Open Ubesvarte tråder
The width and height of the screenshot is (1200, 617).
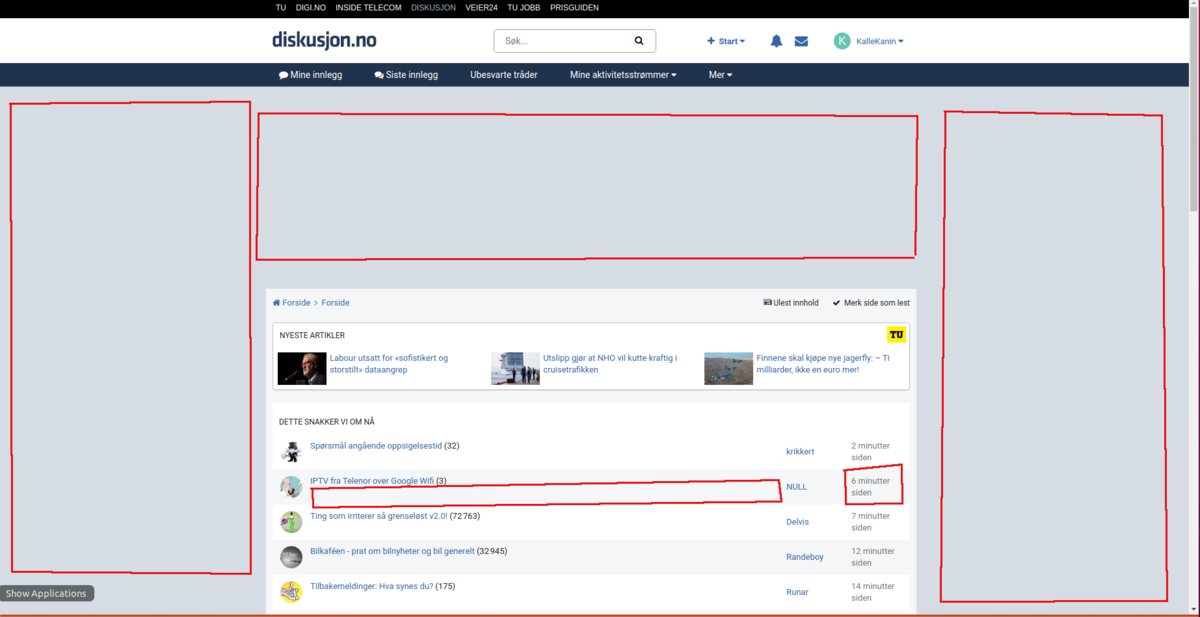[504, 75]
